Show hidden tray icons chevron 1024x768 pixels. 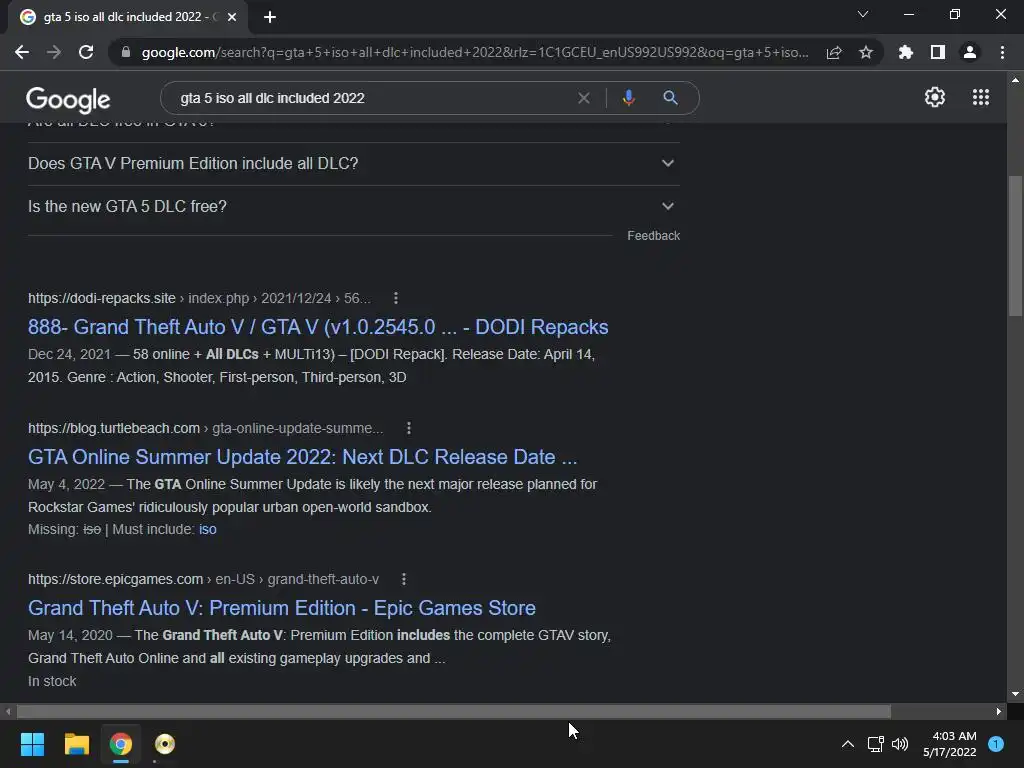point(848,744)
